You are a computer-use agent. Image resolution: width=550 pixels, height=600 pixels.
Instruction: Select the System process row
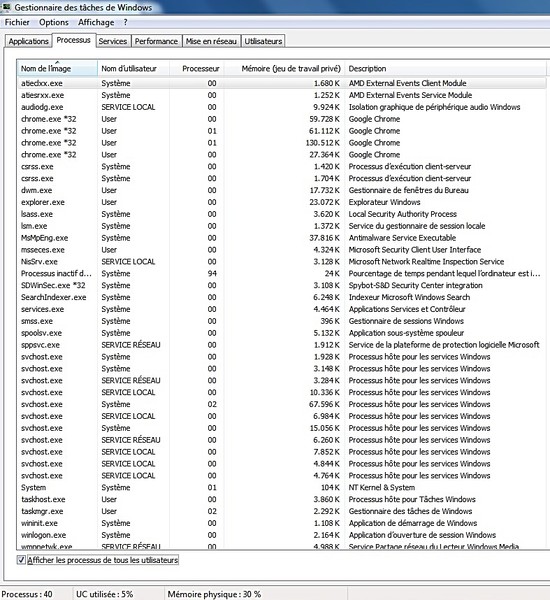[282, 487]
